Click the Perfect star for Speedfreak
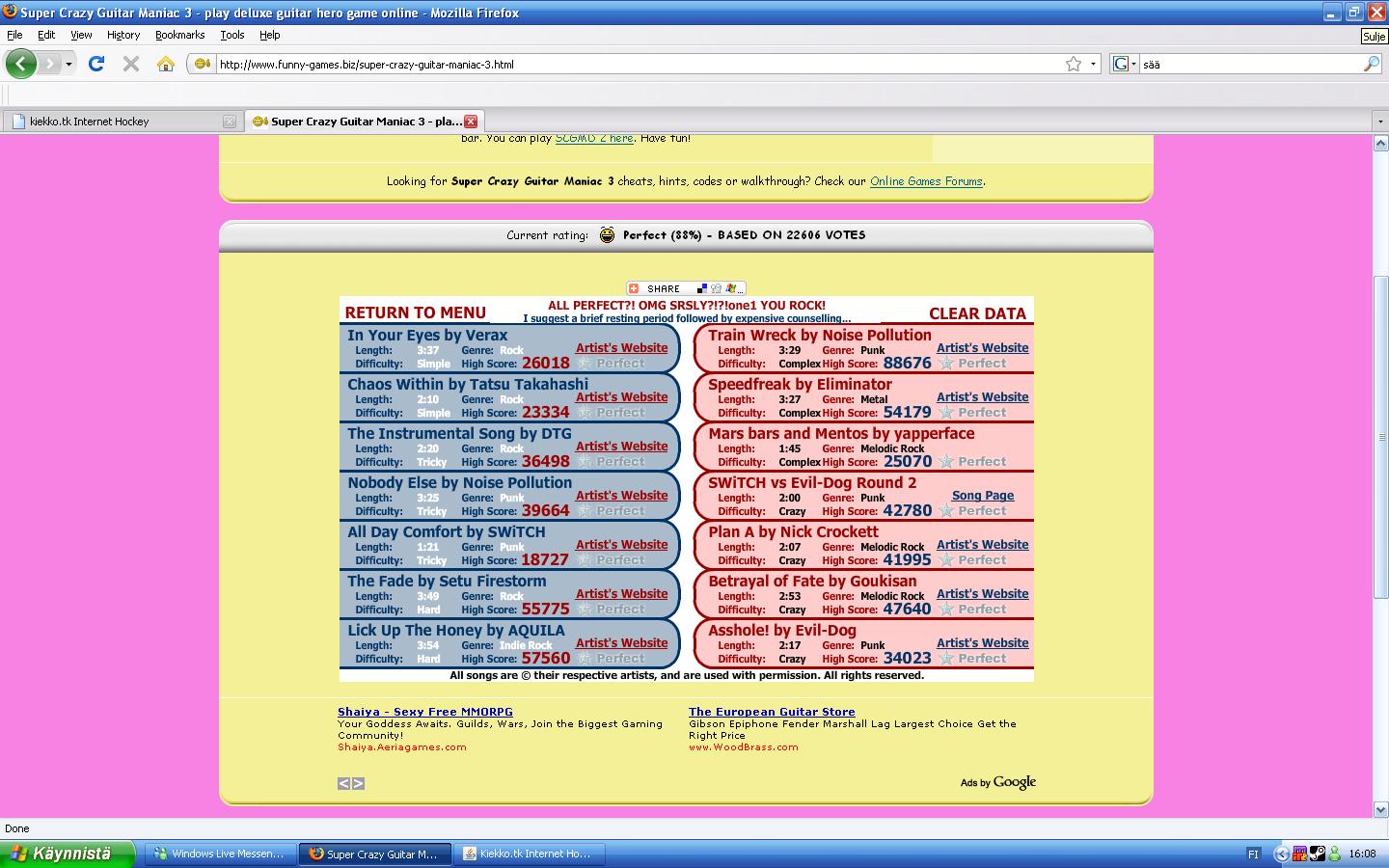This screenshot has height=868, width=1389. point(946,413)
